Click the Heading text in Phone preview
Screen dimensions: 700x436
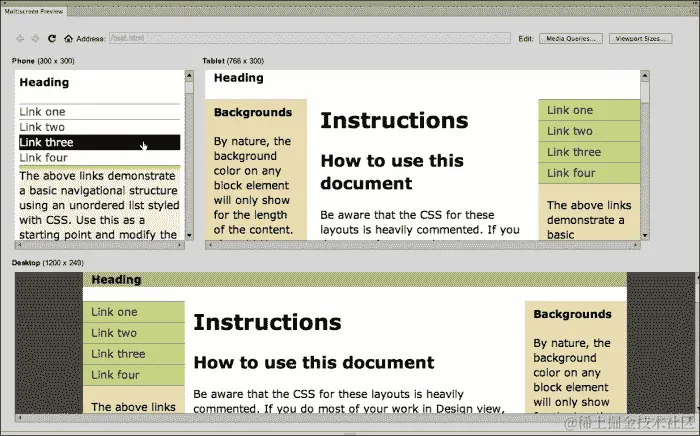pos(44,82)
